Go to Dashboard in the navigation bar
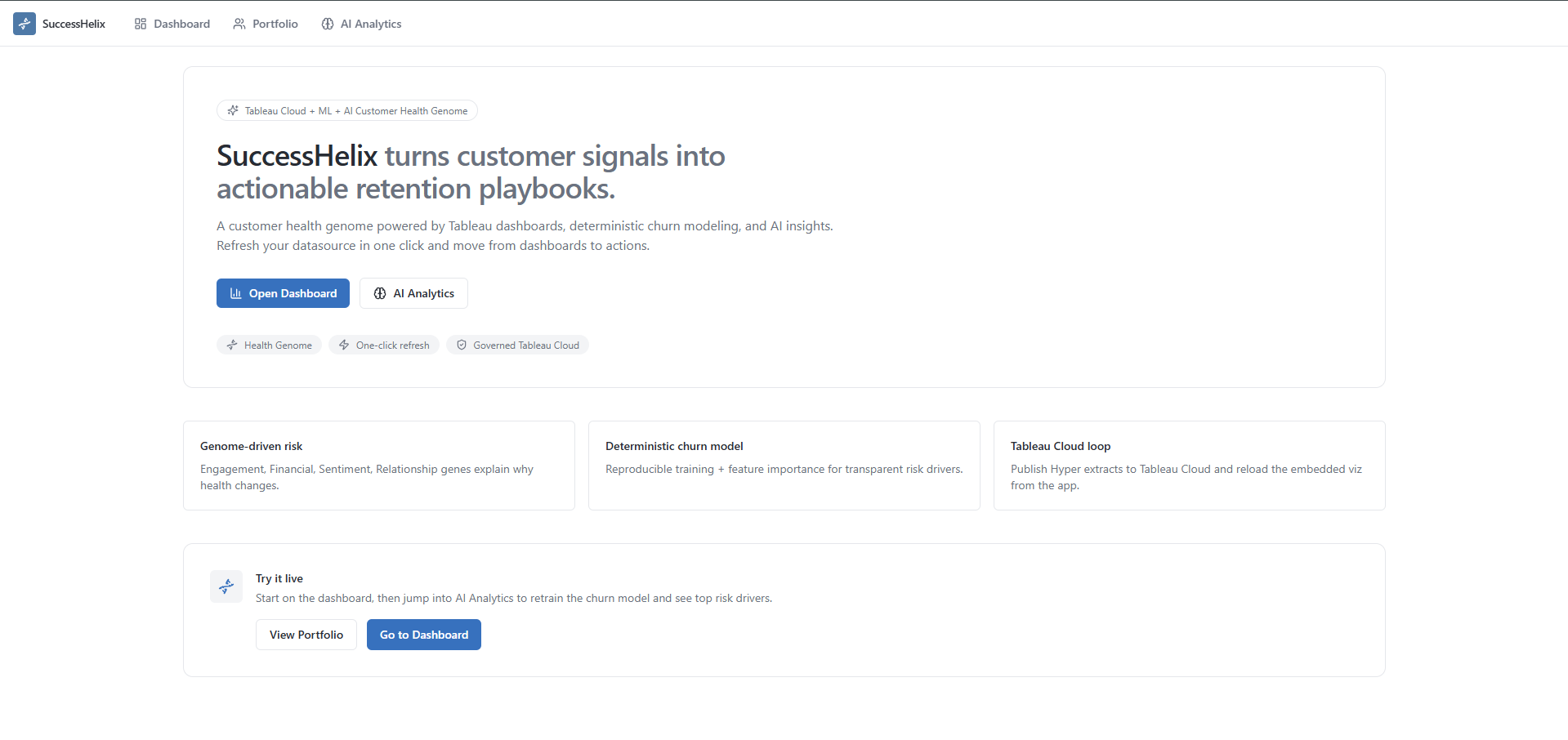This screenshot has height=740, width=1568. tap(172, 24)
